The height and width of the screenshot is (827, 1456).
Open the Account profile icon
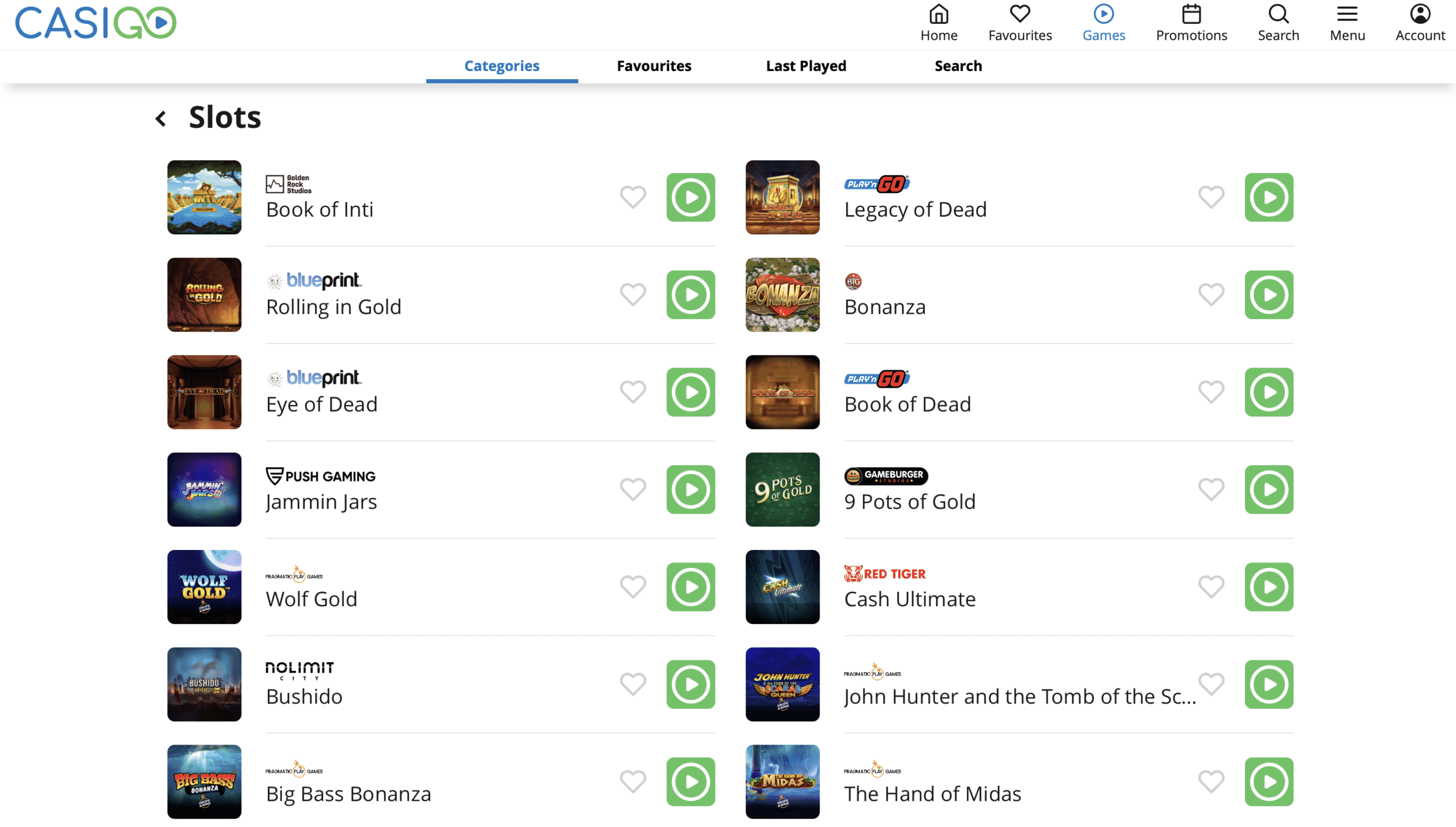tap(1420, 14)
